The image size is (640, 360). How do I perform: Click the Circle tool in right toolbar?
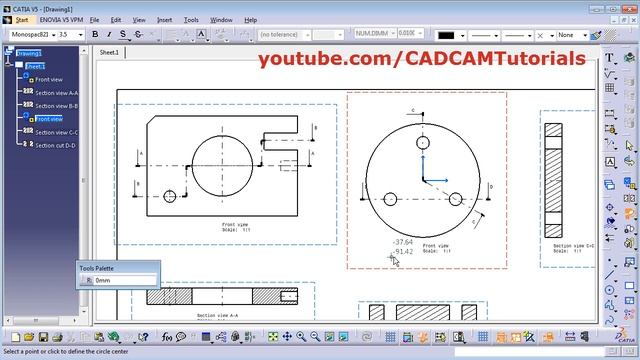tap(609, 290)
